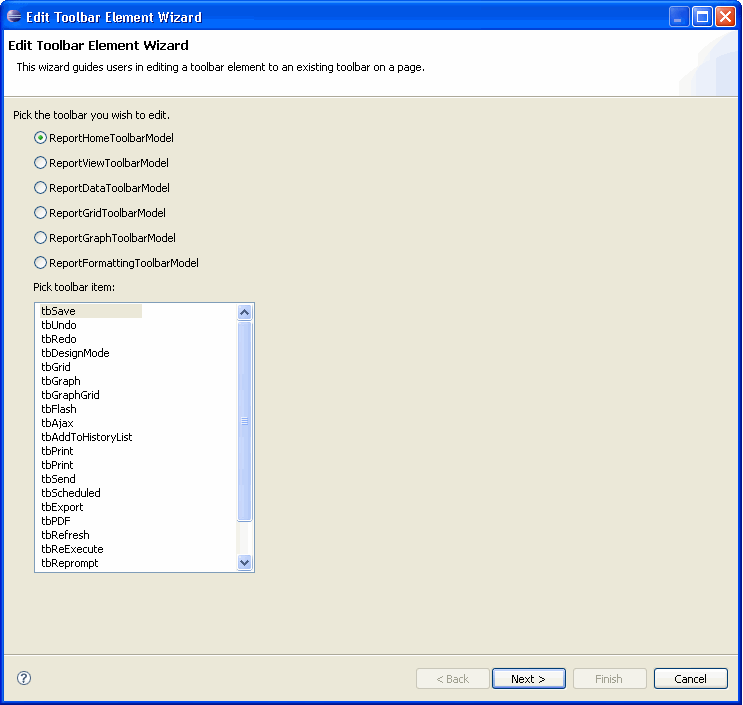Open the help question mark icon

click(24, 678)
